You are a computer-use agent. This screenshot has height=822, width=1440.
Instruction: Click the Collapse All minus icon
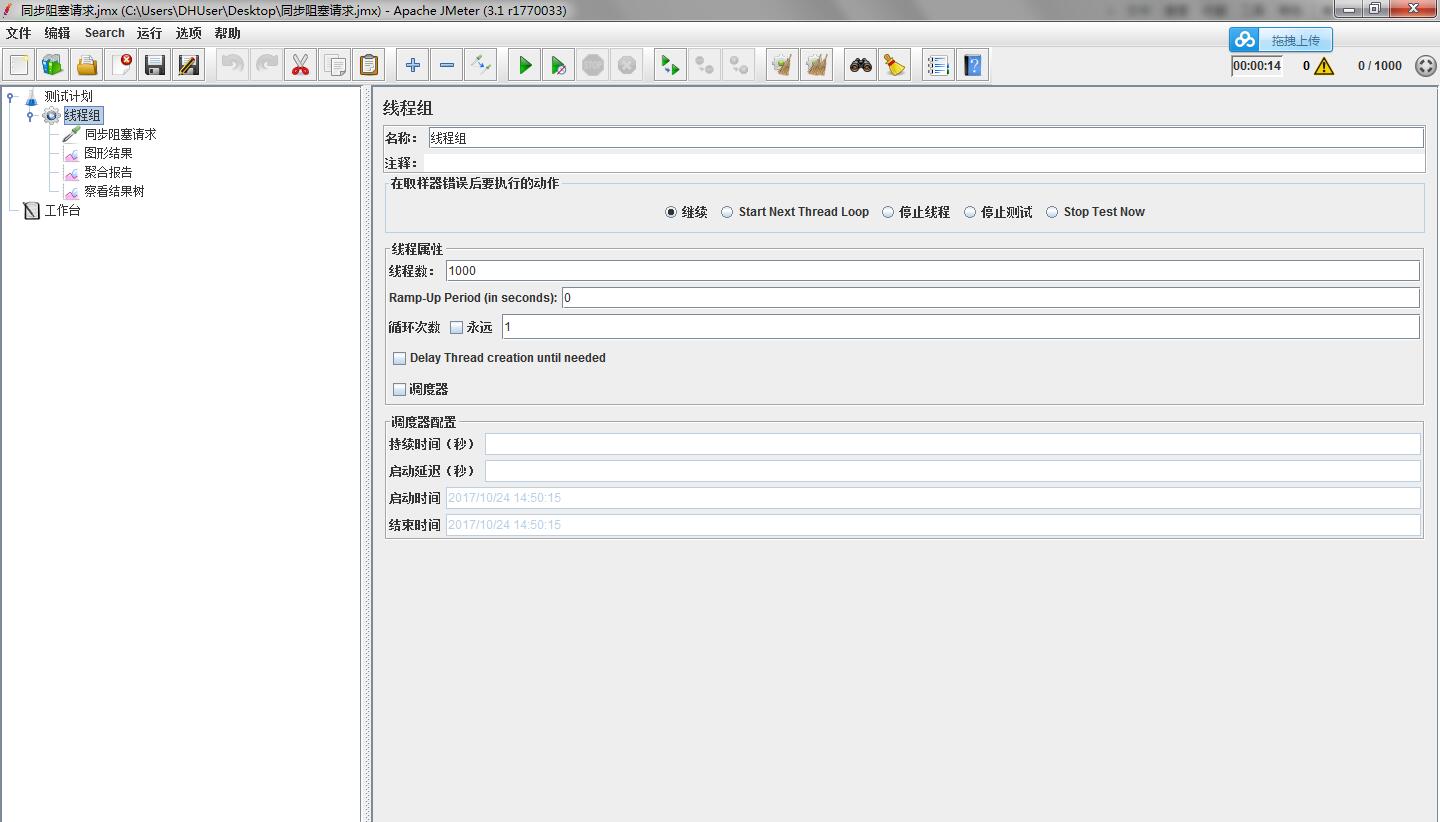(447, 65)
